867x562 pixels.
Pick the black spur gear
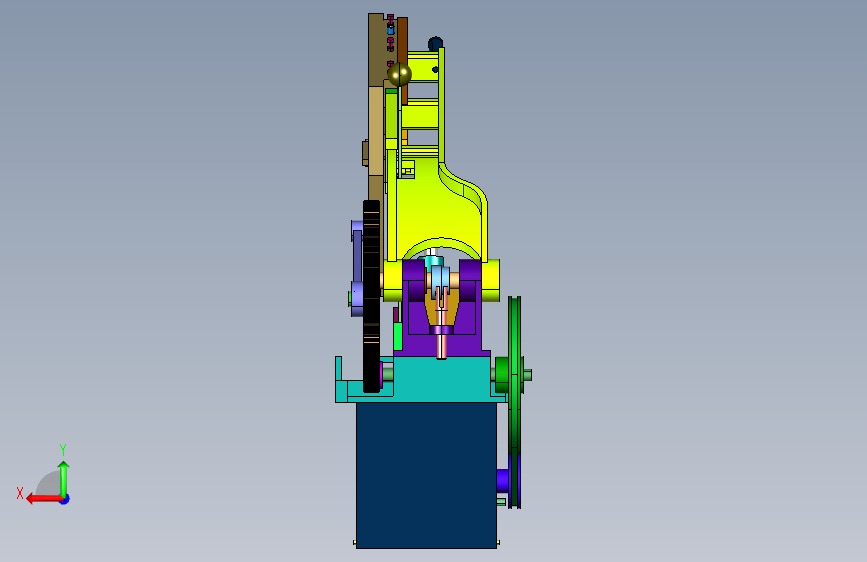pos(372,296)
